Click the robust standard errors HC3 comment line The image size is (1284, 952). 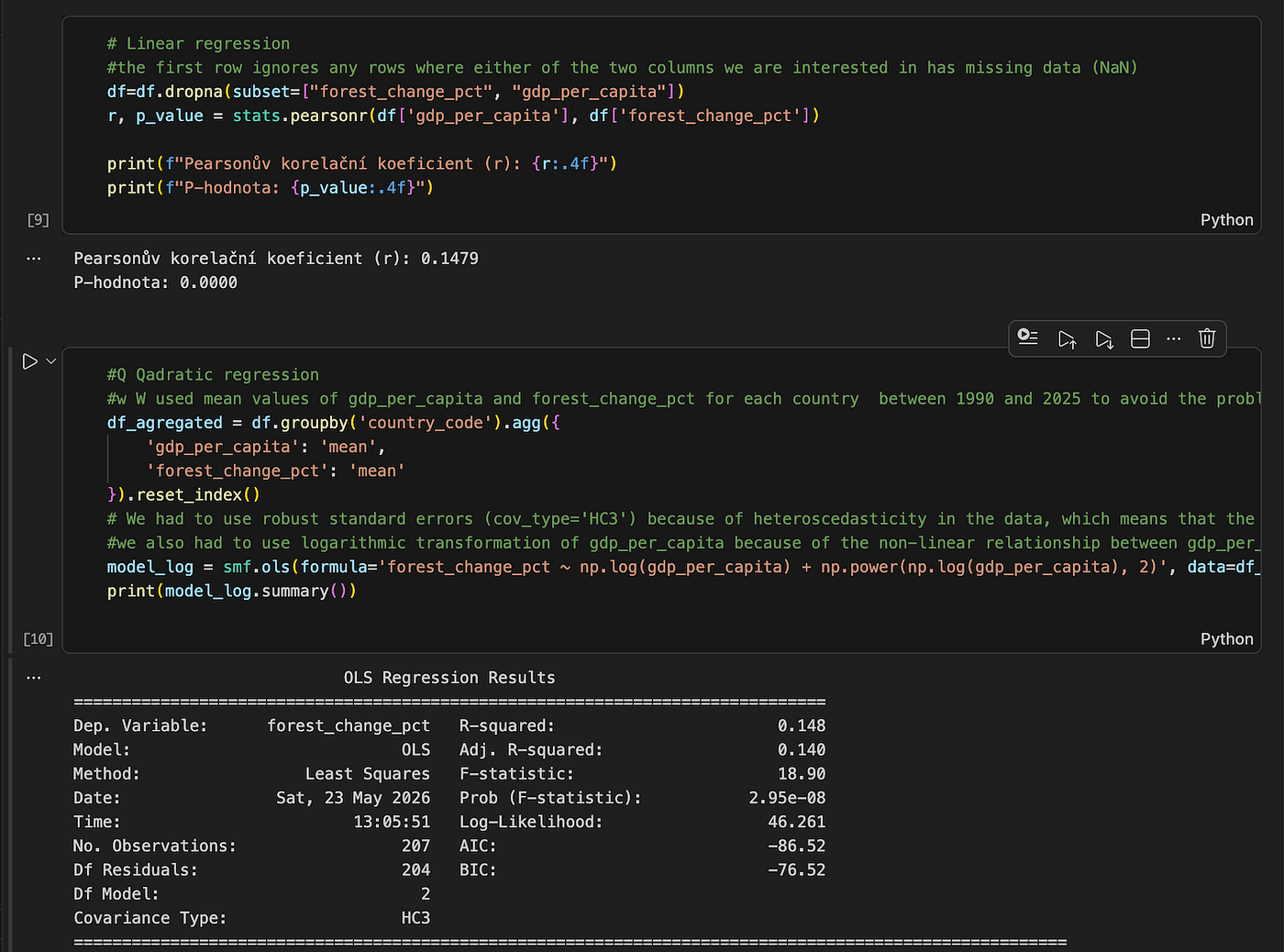pyautogui.click(x=681, y=519)
